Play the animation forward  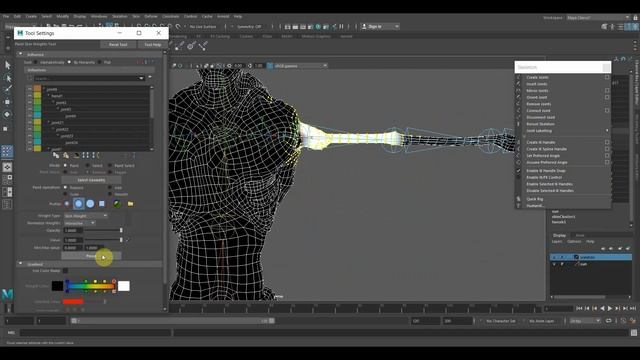[610, 309]
